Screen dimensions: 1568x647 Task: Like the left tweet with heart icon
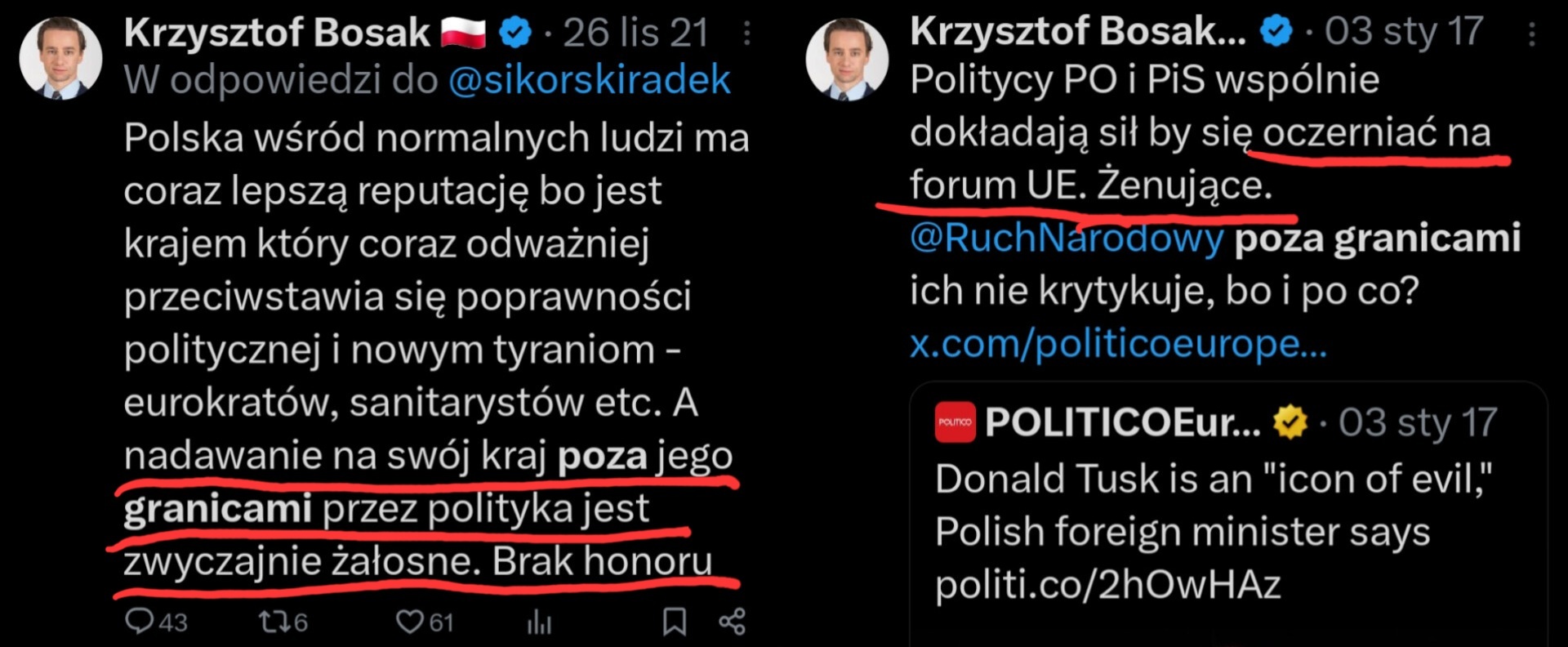tap(409, 622)
